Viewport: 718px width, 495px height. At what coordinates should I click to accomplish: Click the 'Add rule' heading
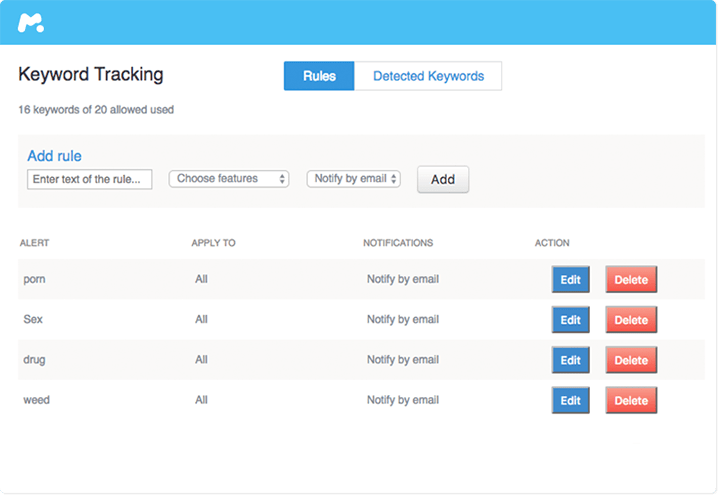pos(54,156)
